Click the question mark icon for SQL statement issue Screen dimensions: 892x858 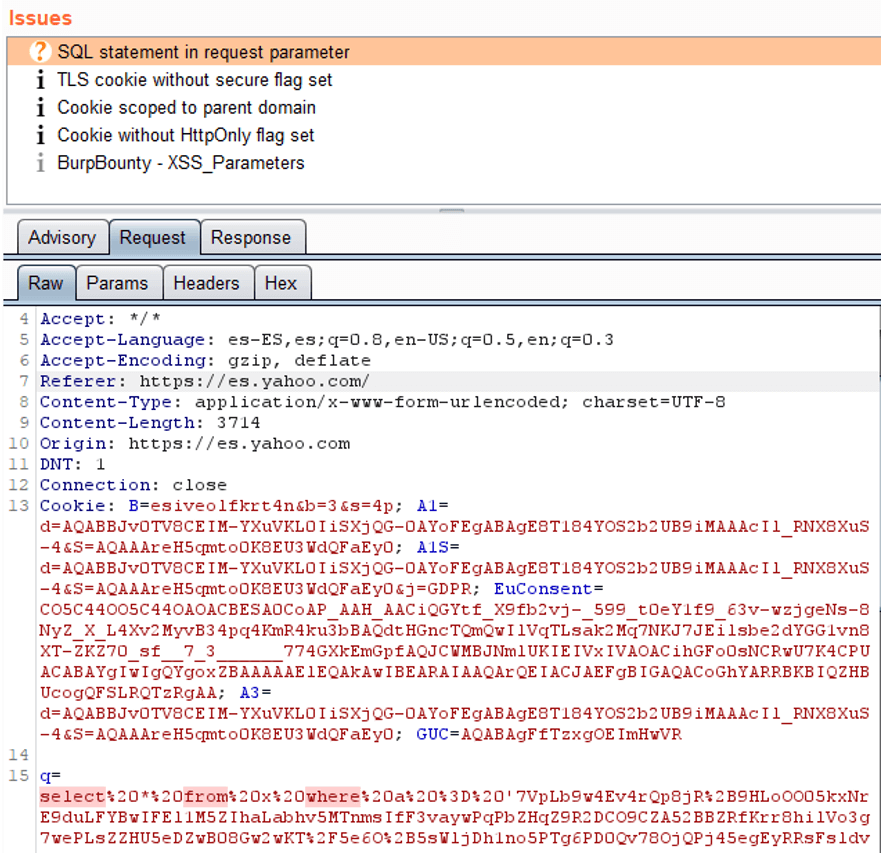click(x=40, y=52)
